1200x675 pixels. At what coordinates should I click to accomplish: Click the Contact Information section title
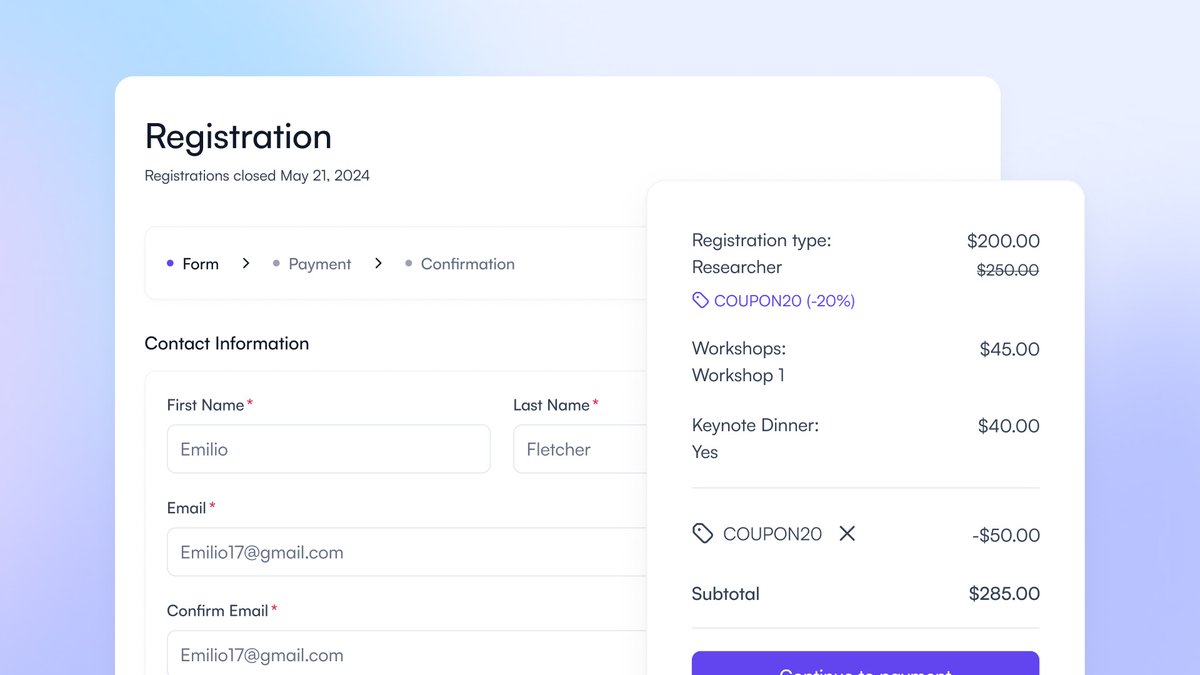click(227, 343)
